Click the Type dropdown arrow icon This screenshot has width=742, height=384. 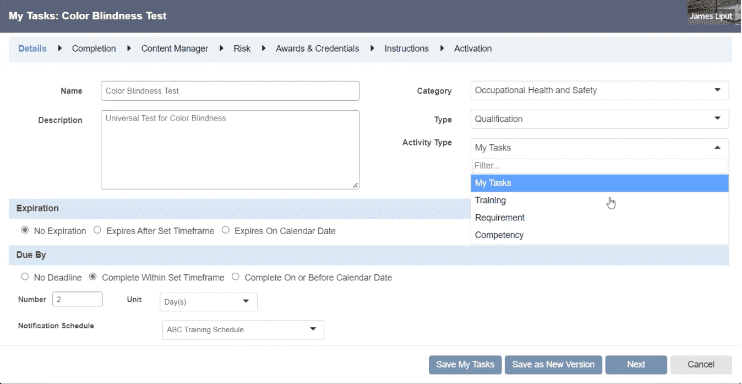(717, 118)
